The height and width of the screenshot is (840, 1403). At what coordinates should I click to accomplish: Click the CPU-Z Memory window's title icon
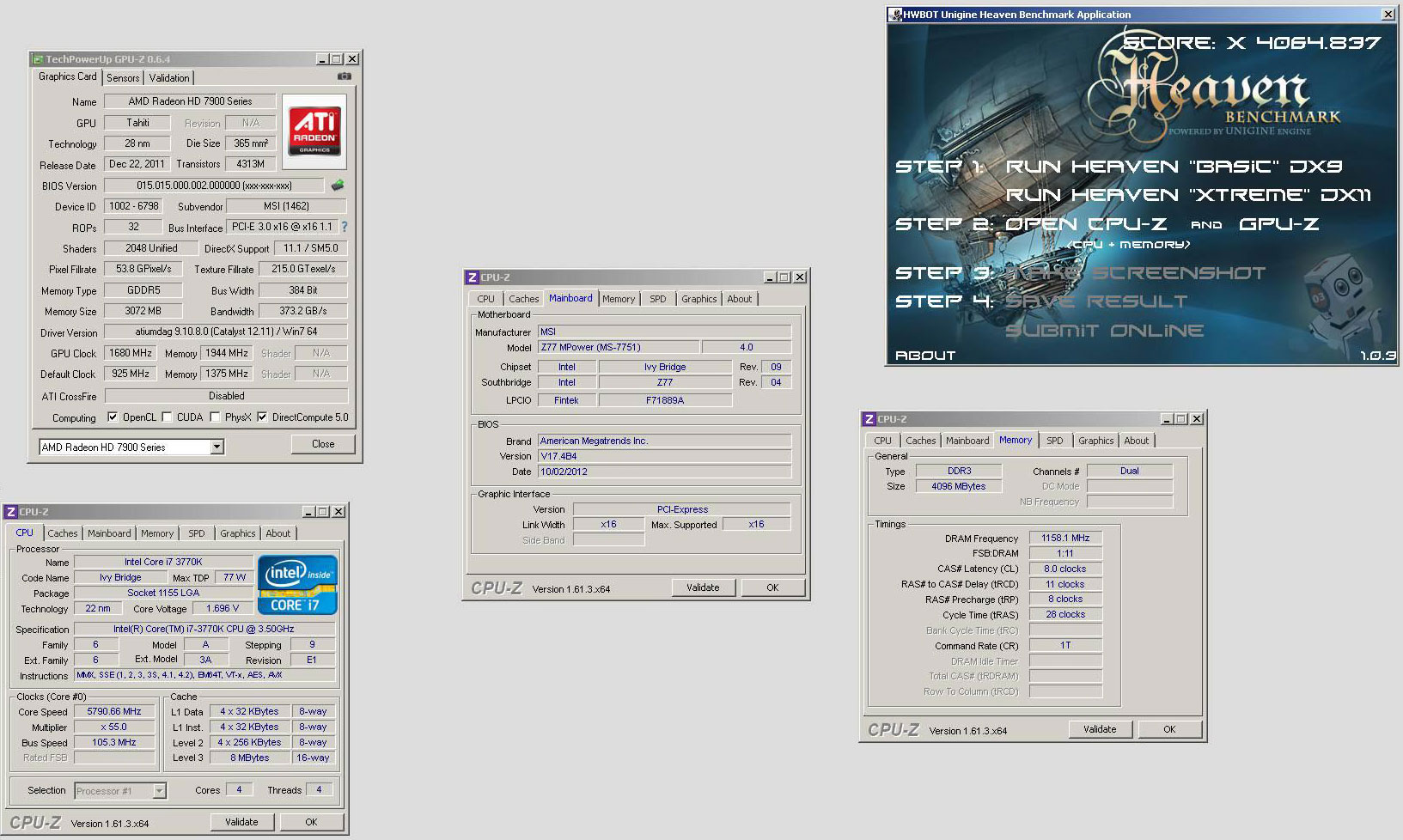click(869, 419)
